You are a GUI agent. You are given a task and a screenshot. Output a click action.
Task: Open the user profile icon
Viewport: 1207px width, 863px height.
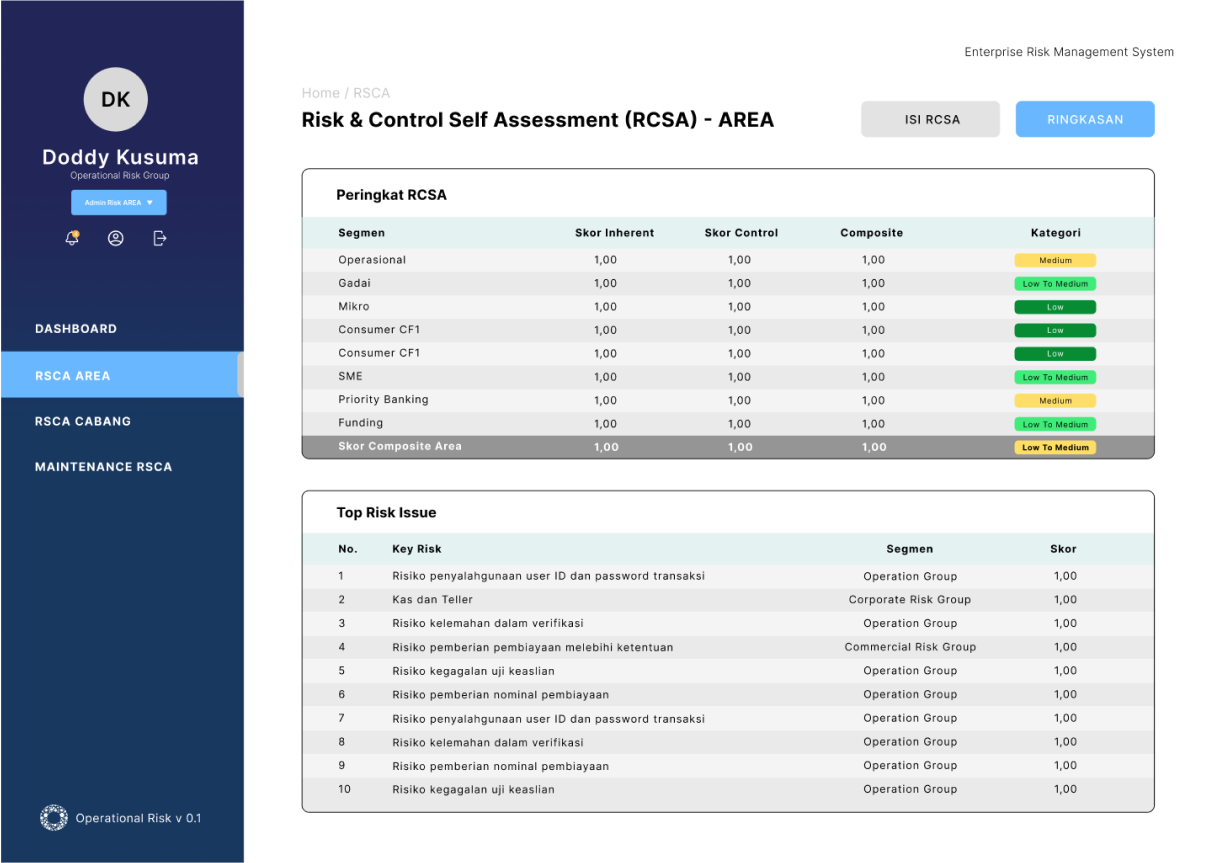[116, 238]
